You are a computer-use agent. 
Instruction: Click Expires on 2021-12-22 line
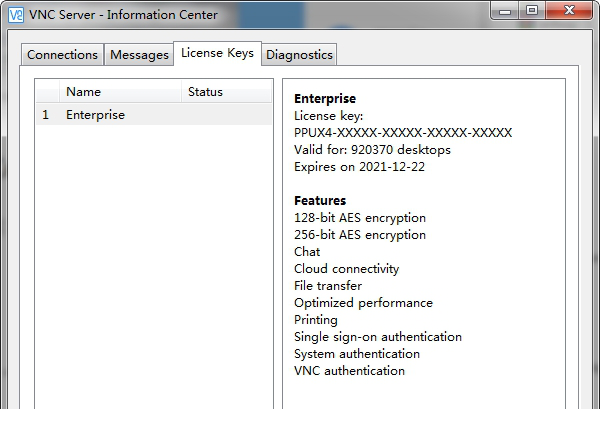click(359, 167)
